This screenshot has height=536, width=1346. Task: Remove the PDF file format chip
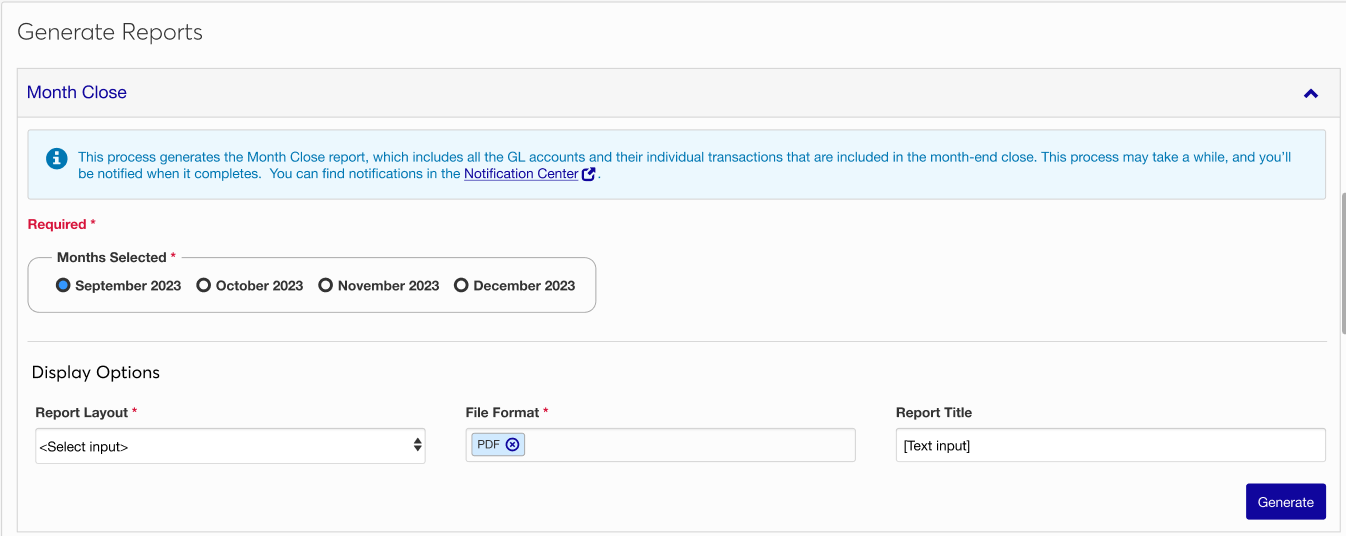512,445
